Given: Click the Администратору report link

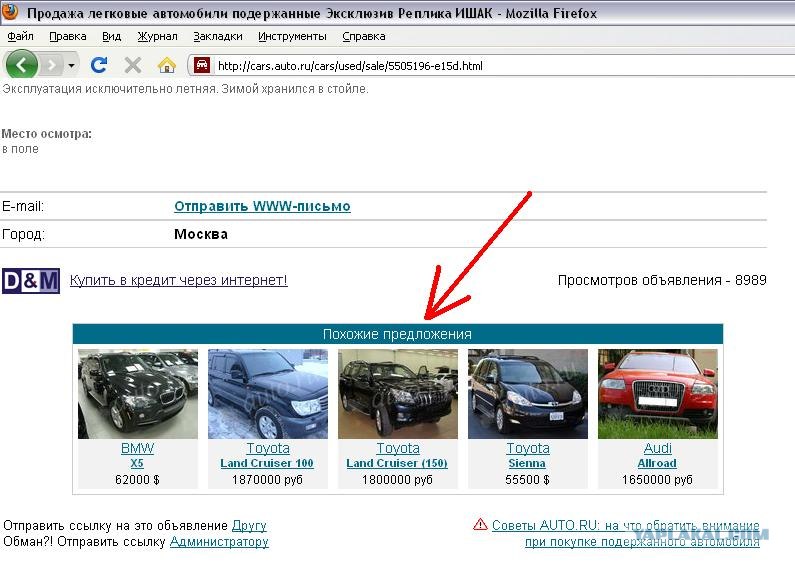Looking at the screenshot, I should pyautogui.click(x=219, y=542).
